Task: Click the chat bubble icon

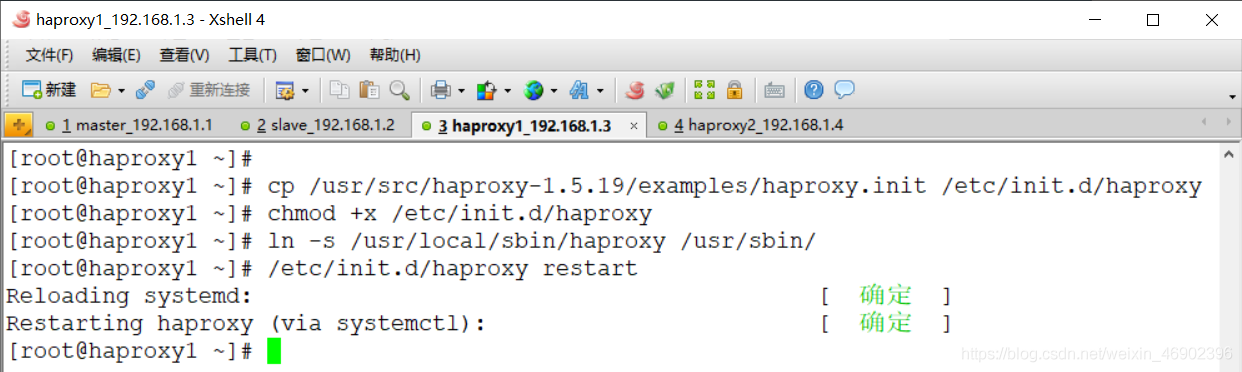Action: (x=844, y=90)
